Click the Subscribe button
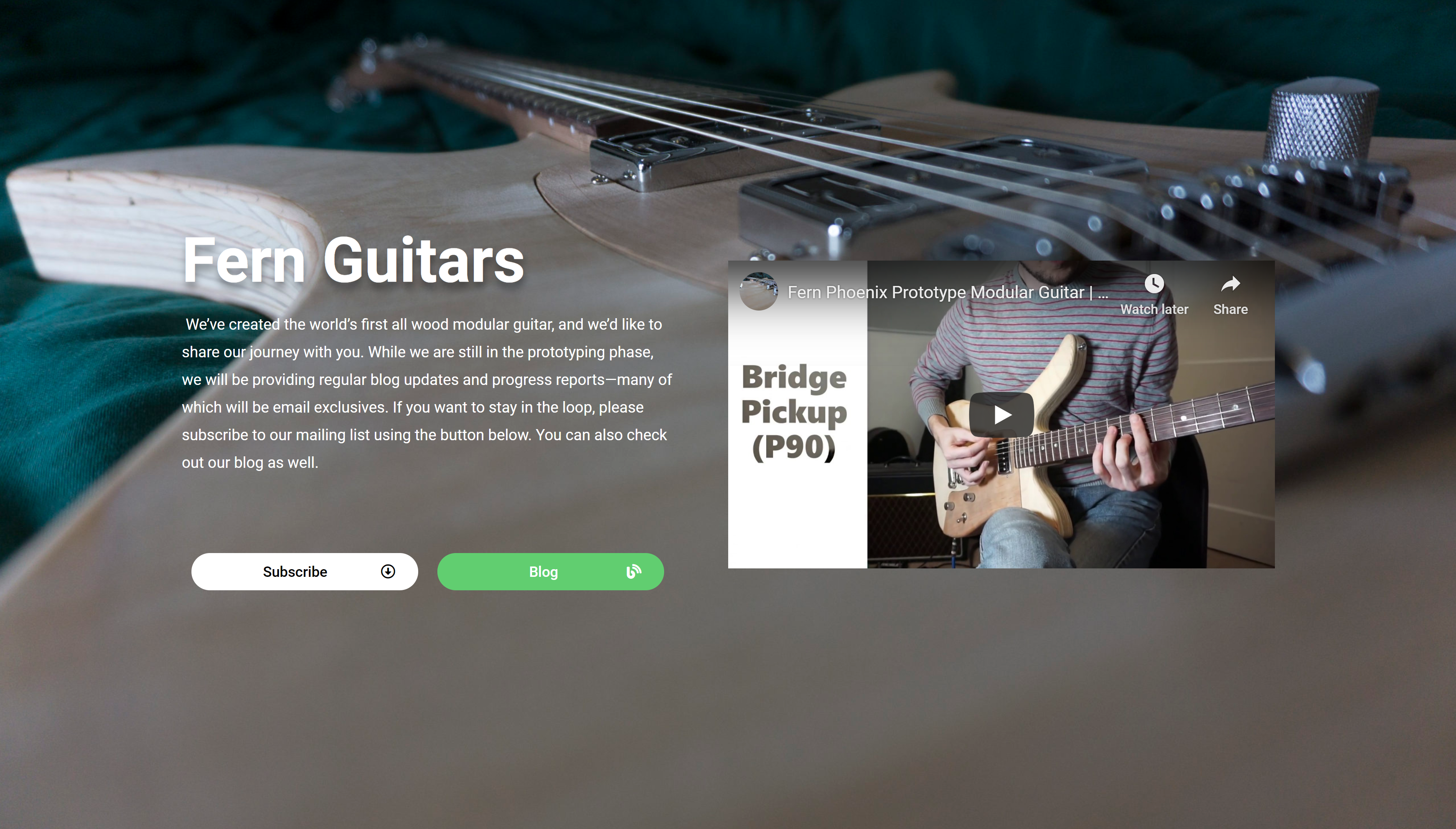The width and height of the screenshot is (1456, 829). (305, 571)
